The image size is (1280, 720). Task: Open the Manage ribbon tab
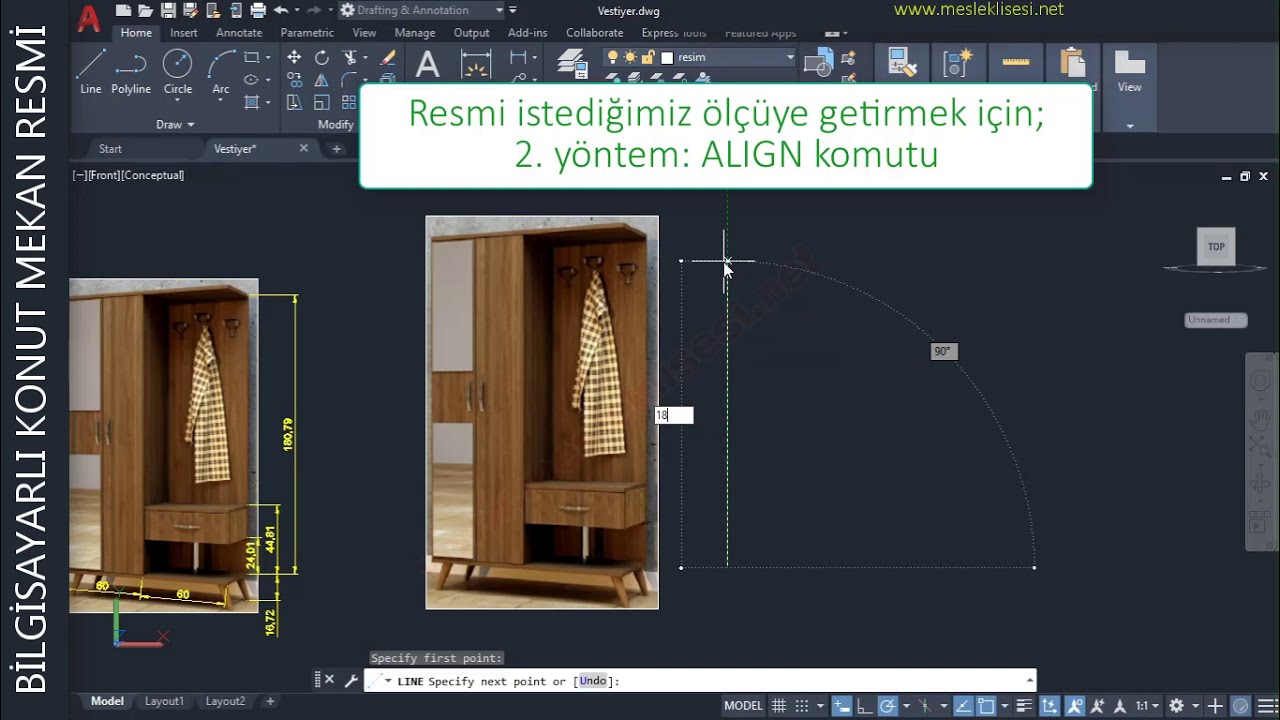point(414,33)
